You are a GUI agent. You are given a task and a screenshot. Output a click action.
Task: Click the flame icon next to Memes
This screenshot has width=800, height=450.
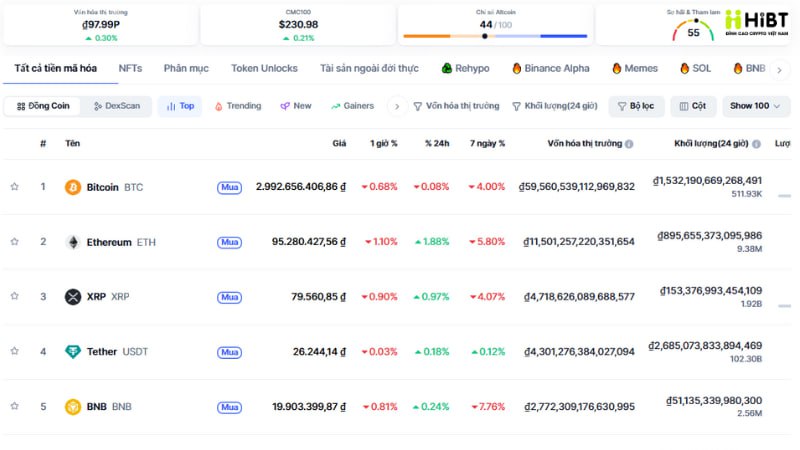point(617,68)
